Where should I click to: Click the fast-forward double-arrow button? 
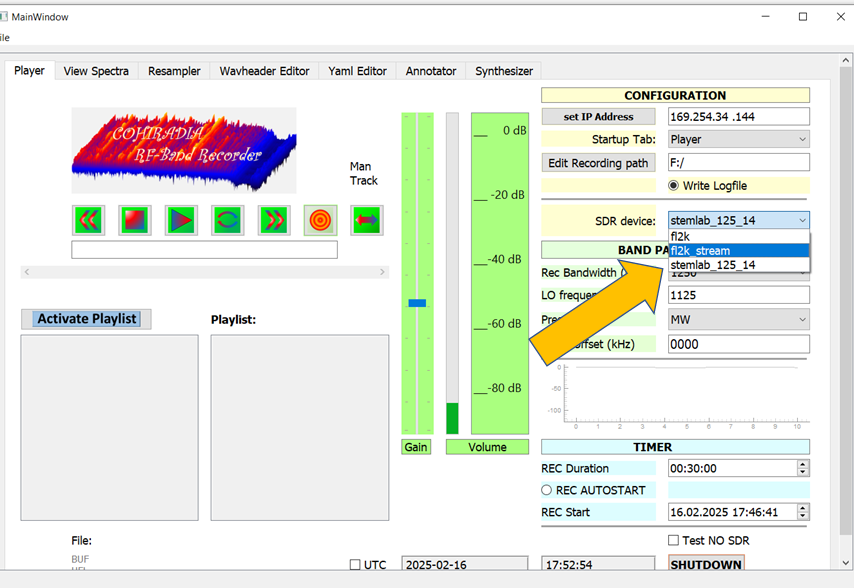[x=274, y=220]
